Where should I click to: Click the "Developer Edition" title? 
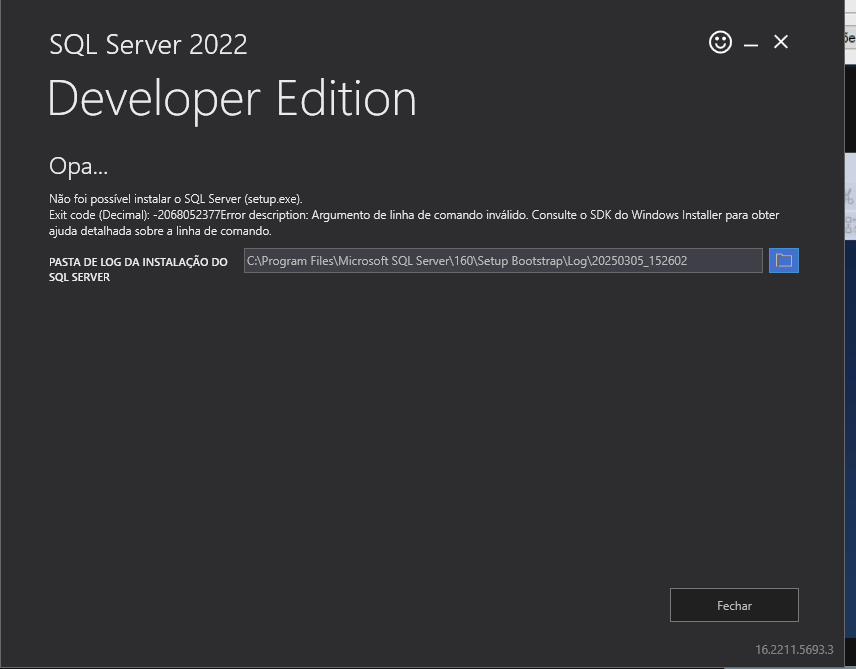coord(233,98)
